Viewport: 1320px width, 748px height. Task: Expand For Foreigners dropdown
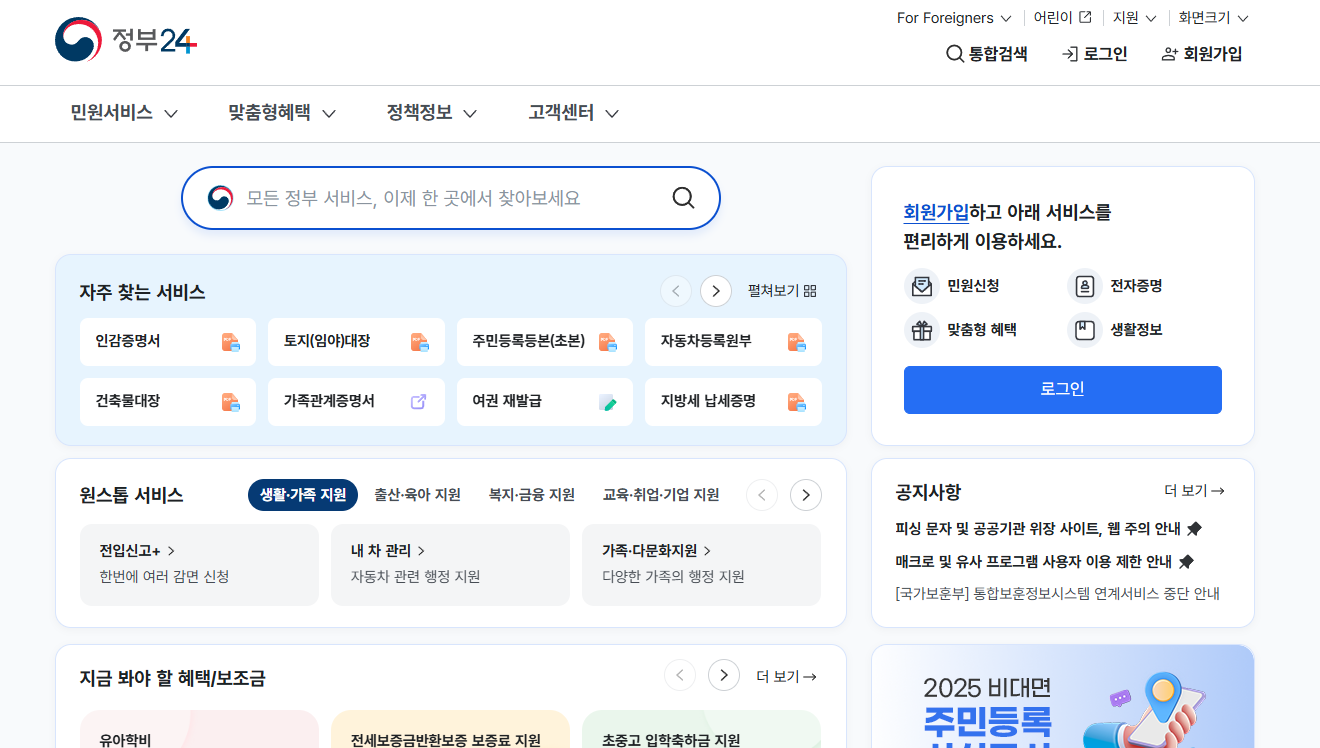click(x=954, y=18)
